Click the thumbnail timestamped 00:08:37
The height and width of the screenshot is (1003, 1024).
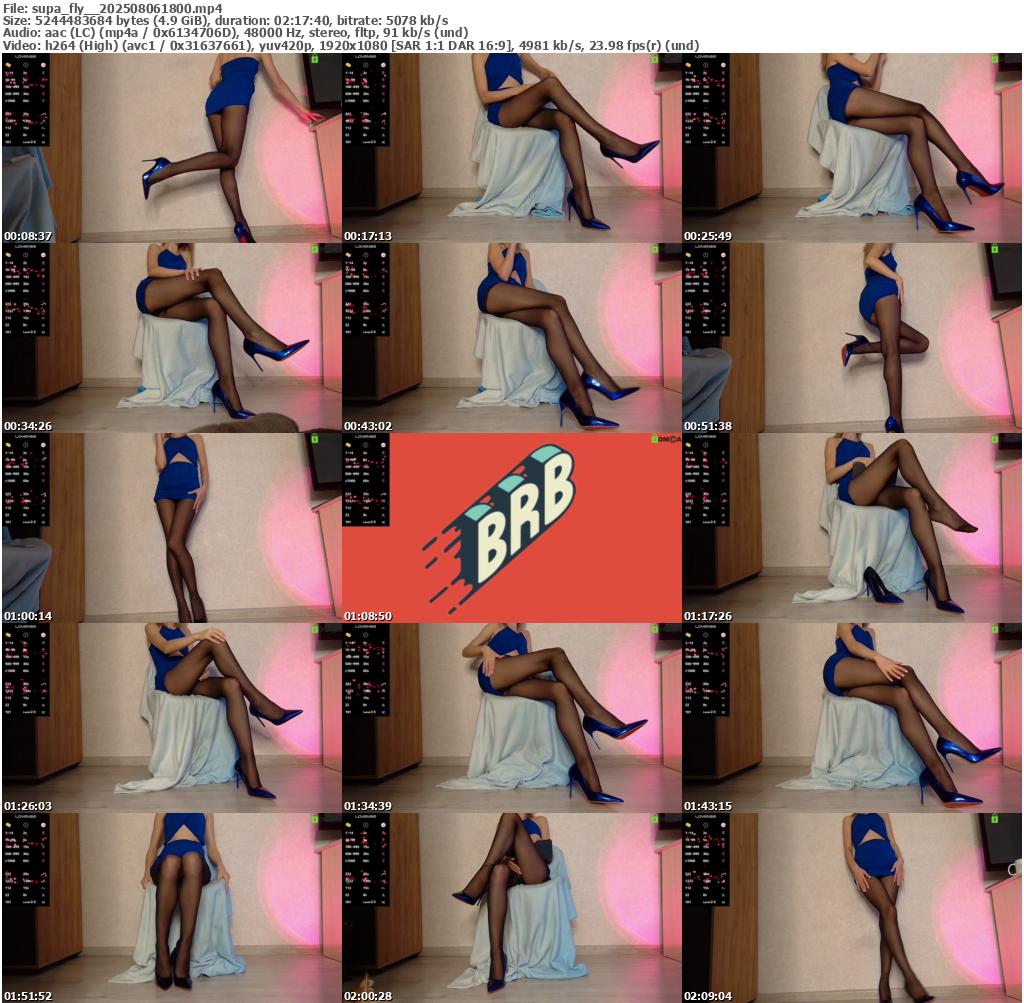pos(171,148)
